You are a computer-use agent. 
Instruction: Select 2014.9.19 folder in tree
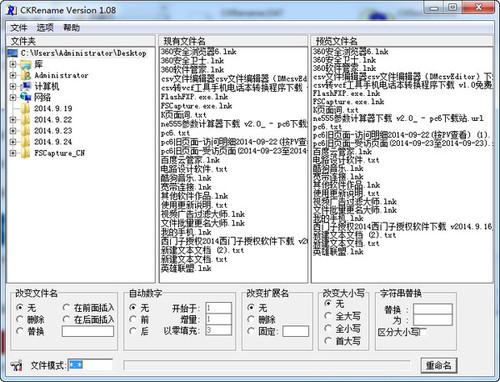click(x=53, y=108)
